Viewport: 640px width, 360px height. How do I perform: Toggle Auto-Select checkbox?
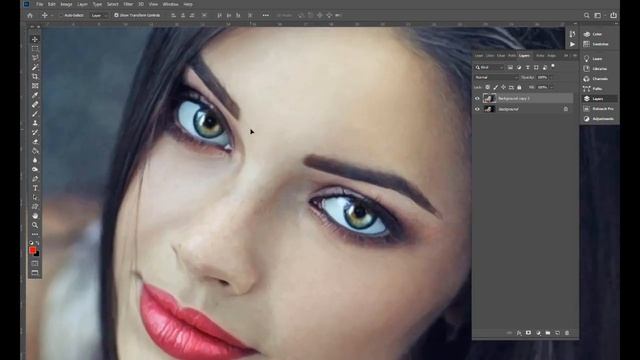coord(61,15)
